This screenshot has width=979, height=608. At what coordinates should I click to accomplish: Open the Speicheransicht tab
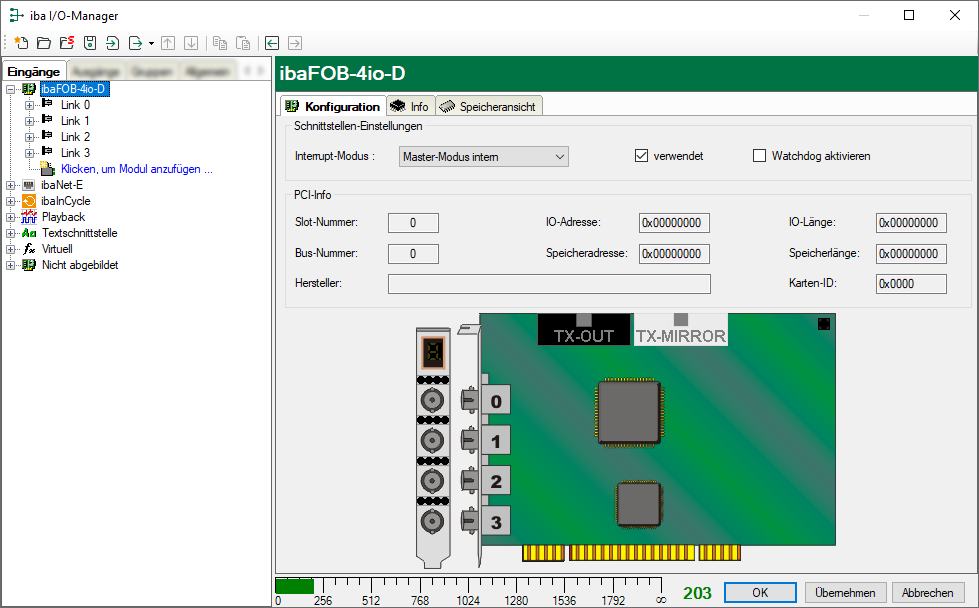pyautogui.click(x=489, y=106)
